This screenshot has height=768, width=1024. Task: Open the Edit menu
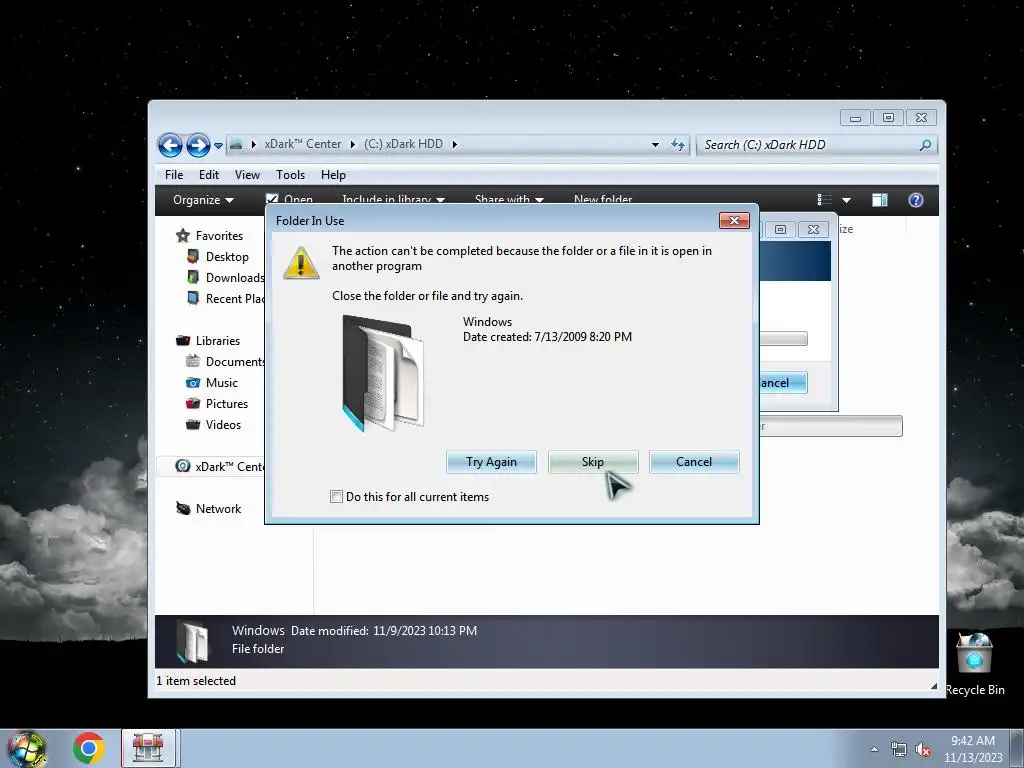pos(209,175)
